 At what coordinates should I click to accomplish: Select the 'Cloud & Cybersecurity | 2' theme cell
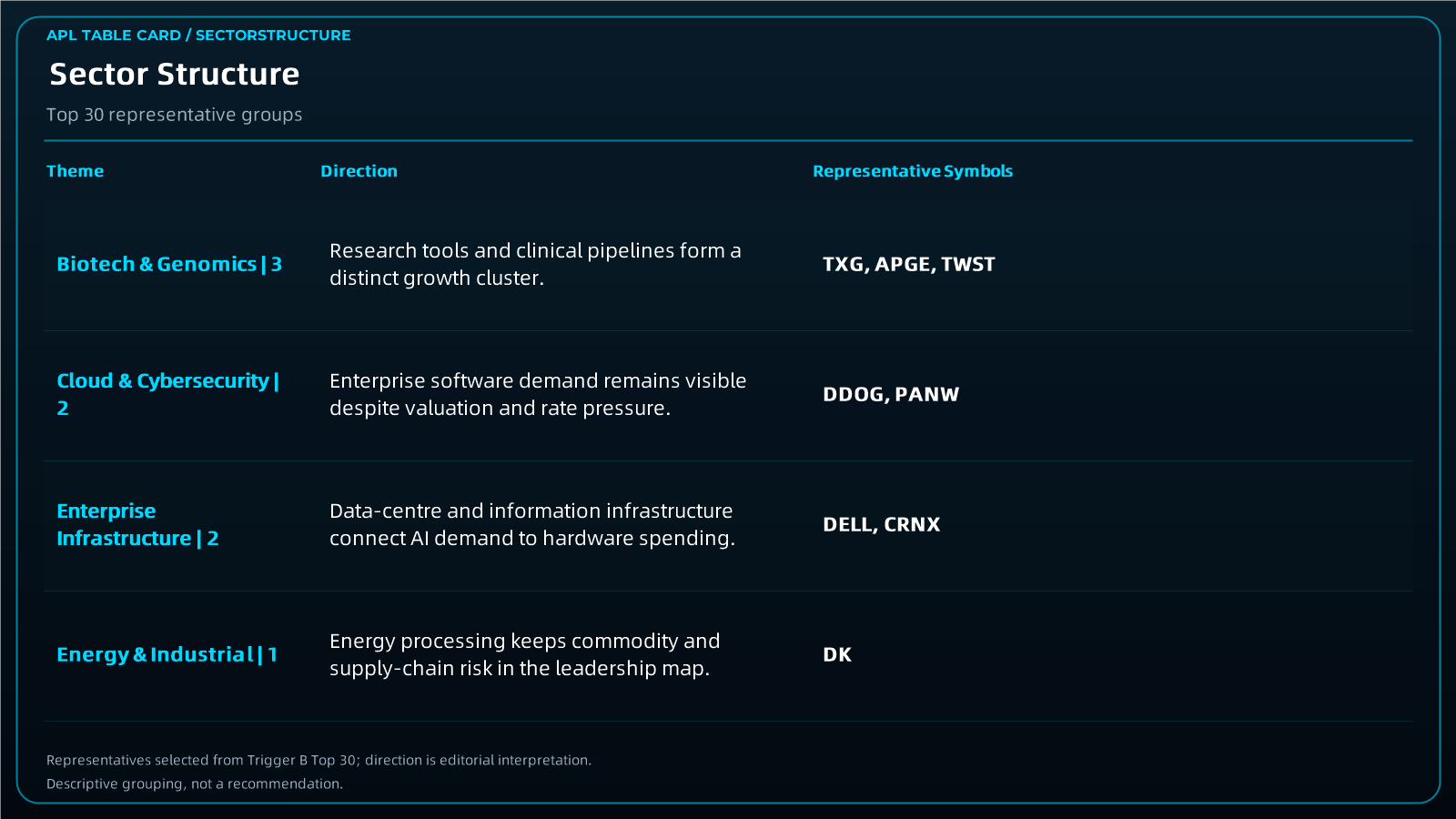point(168,394)
